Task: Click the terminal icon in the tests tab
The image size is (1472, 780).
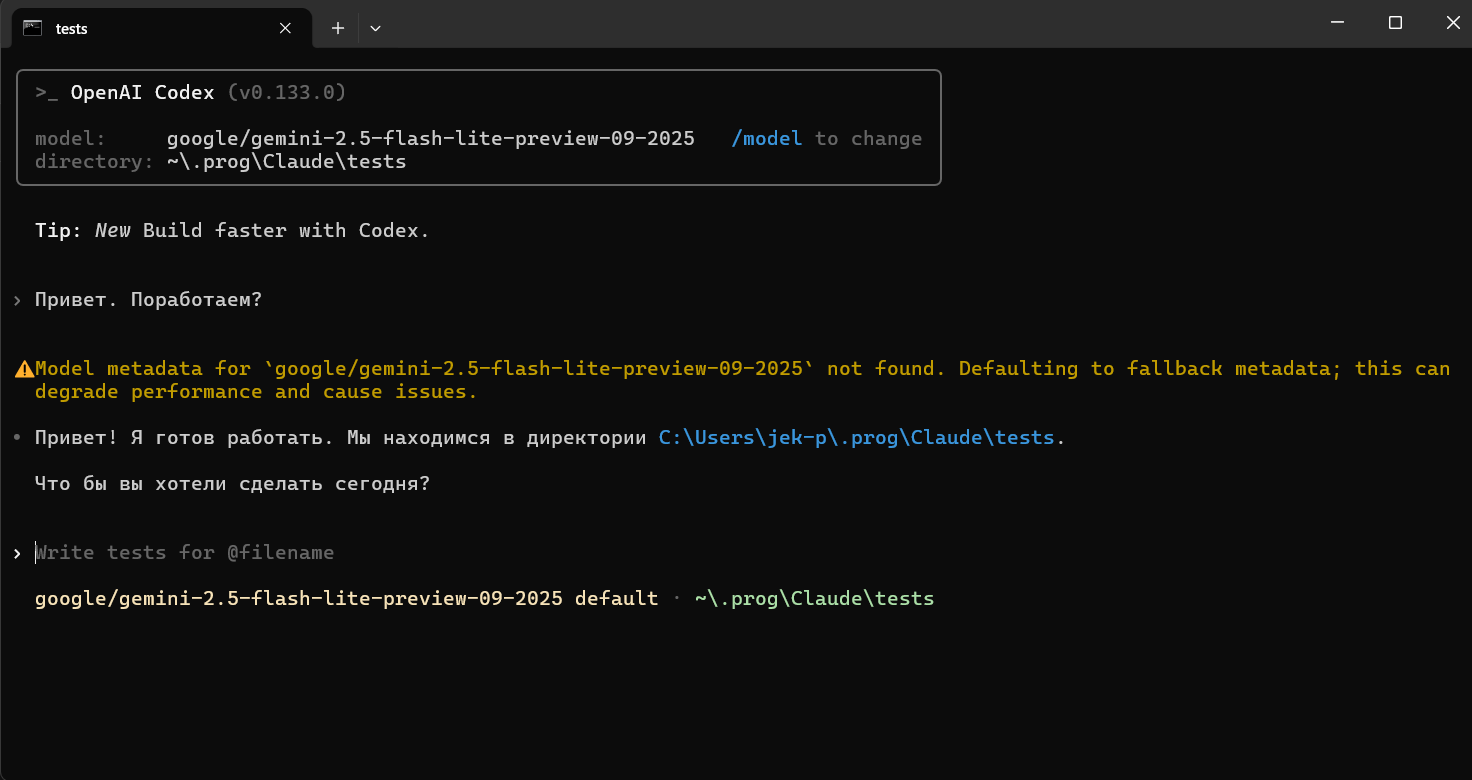Action: coord(32,28)
